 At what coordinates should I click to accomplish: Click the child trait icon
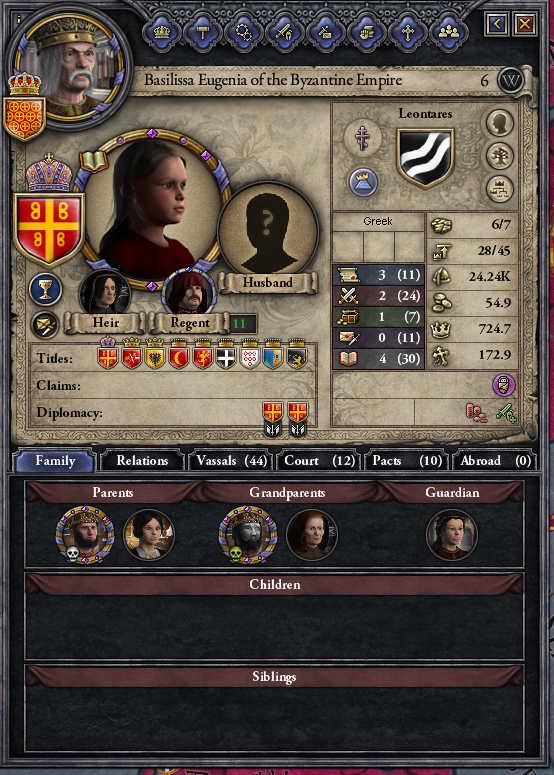504,386
